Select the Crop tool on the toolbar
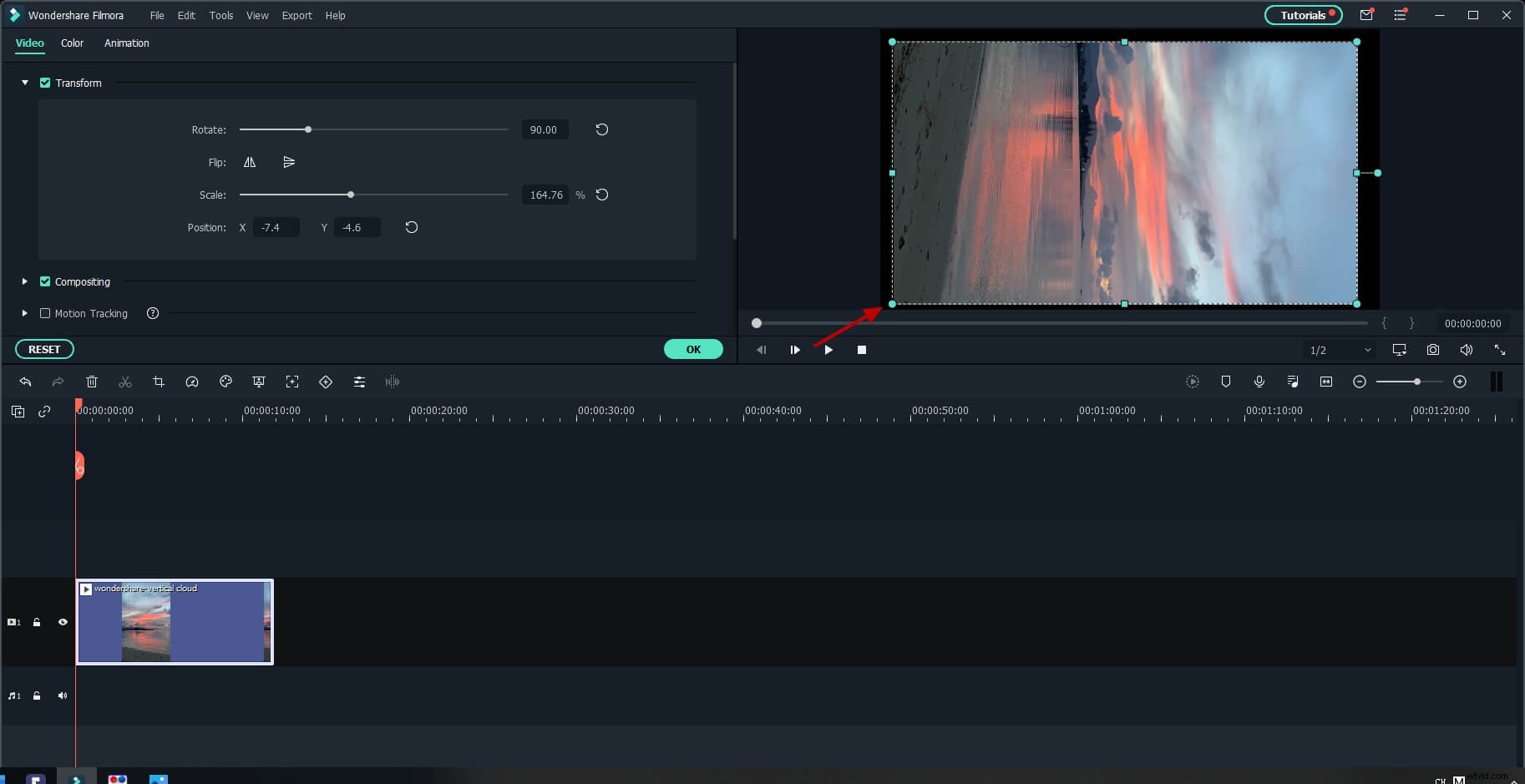This screenshot has height=784, width=1525. (159, 382)
